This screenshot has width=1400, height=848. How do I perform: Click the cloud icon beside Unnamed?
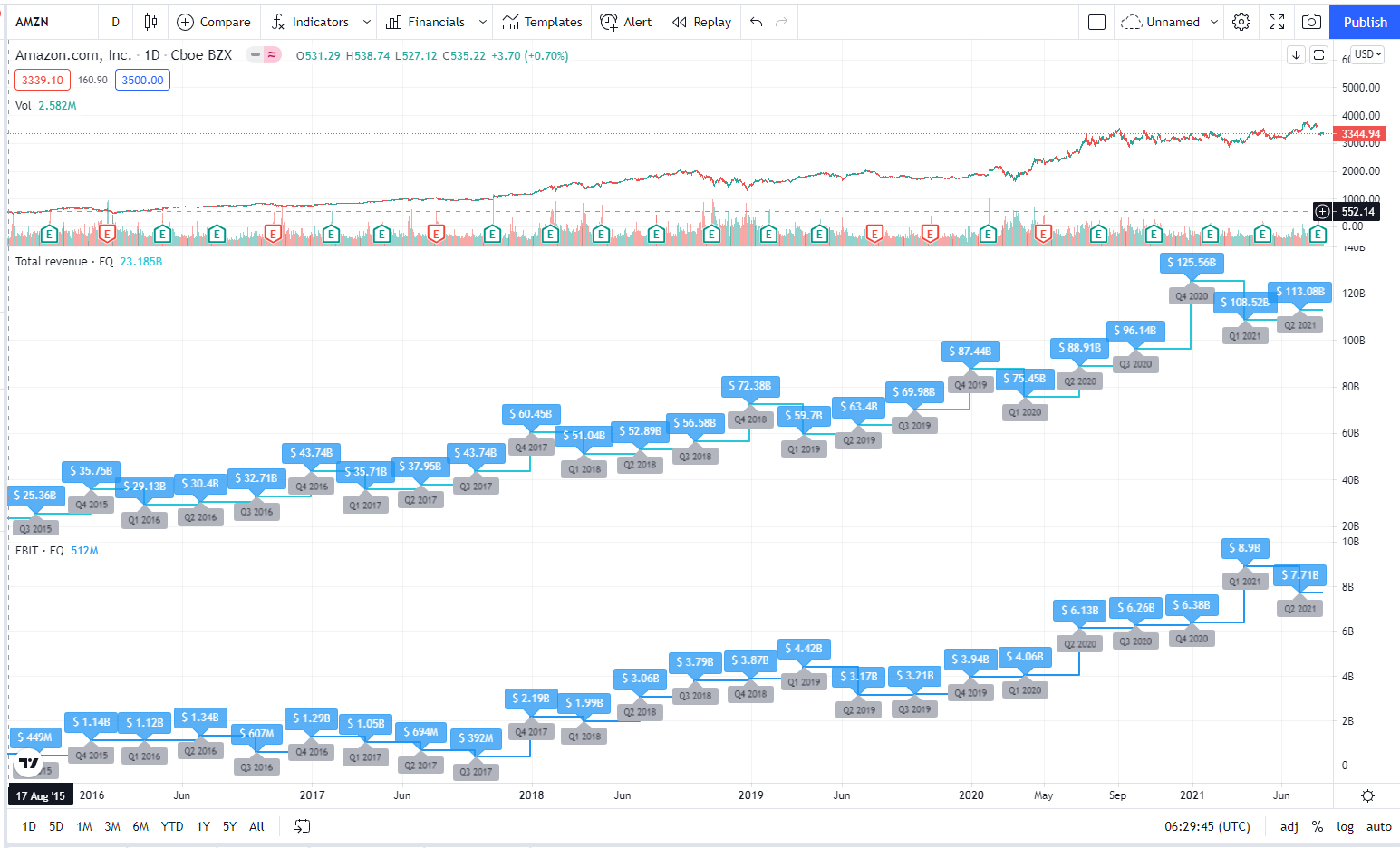(x=1131, y=22)
